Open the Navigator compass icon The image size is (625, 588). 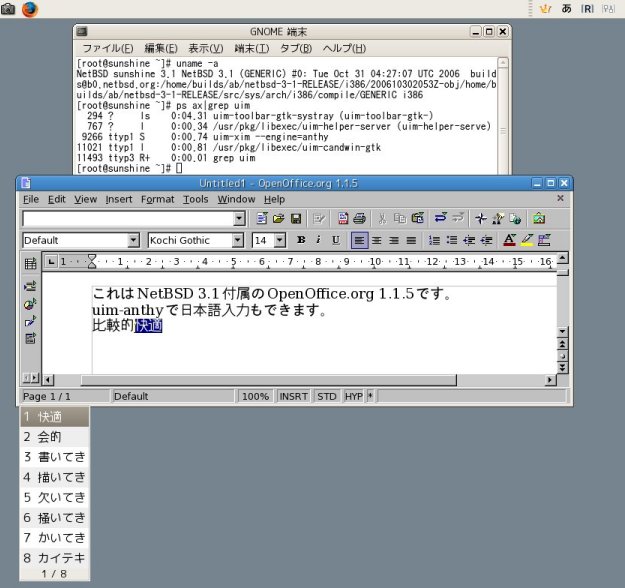[x=481, y=218]
